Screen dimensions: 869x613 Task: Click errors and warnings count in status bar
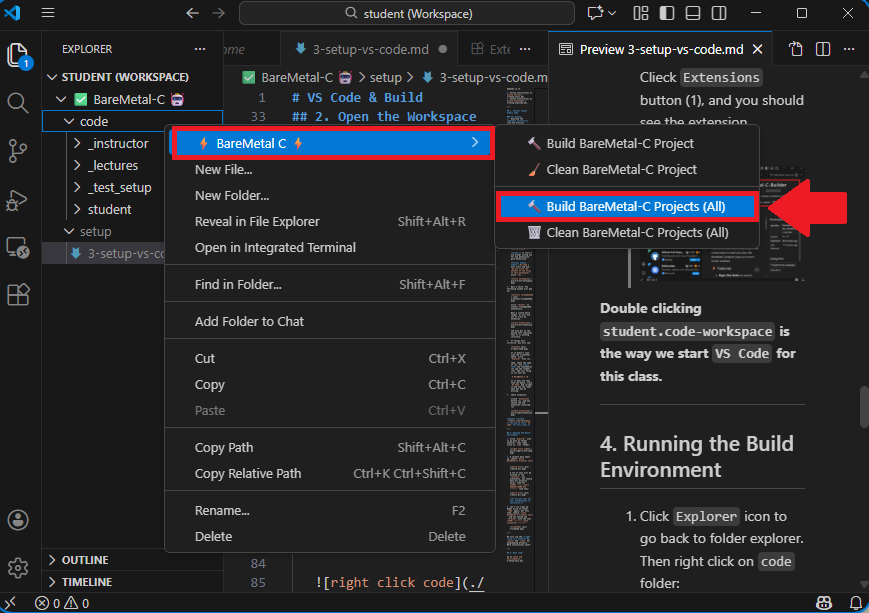(62, 603)
